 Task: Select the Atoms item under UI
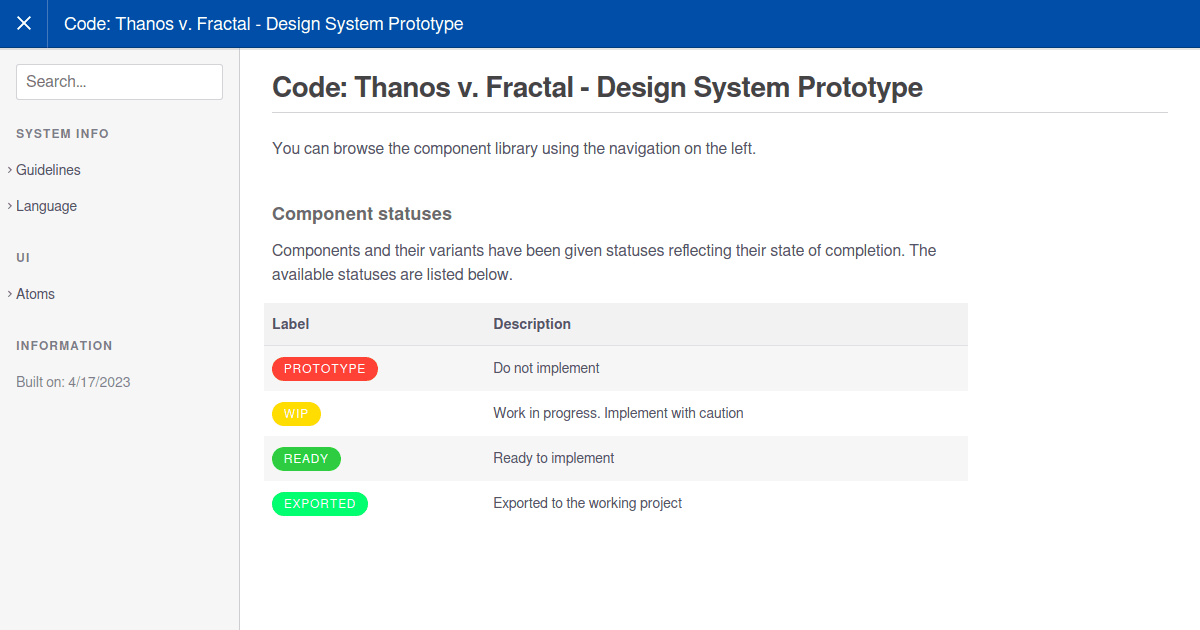click(35, 294)
